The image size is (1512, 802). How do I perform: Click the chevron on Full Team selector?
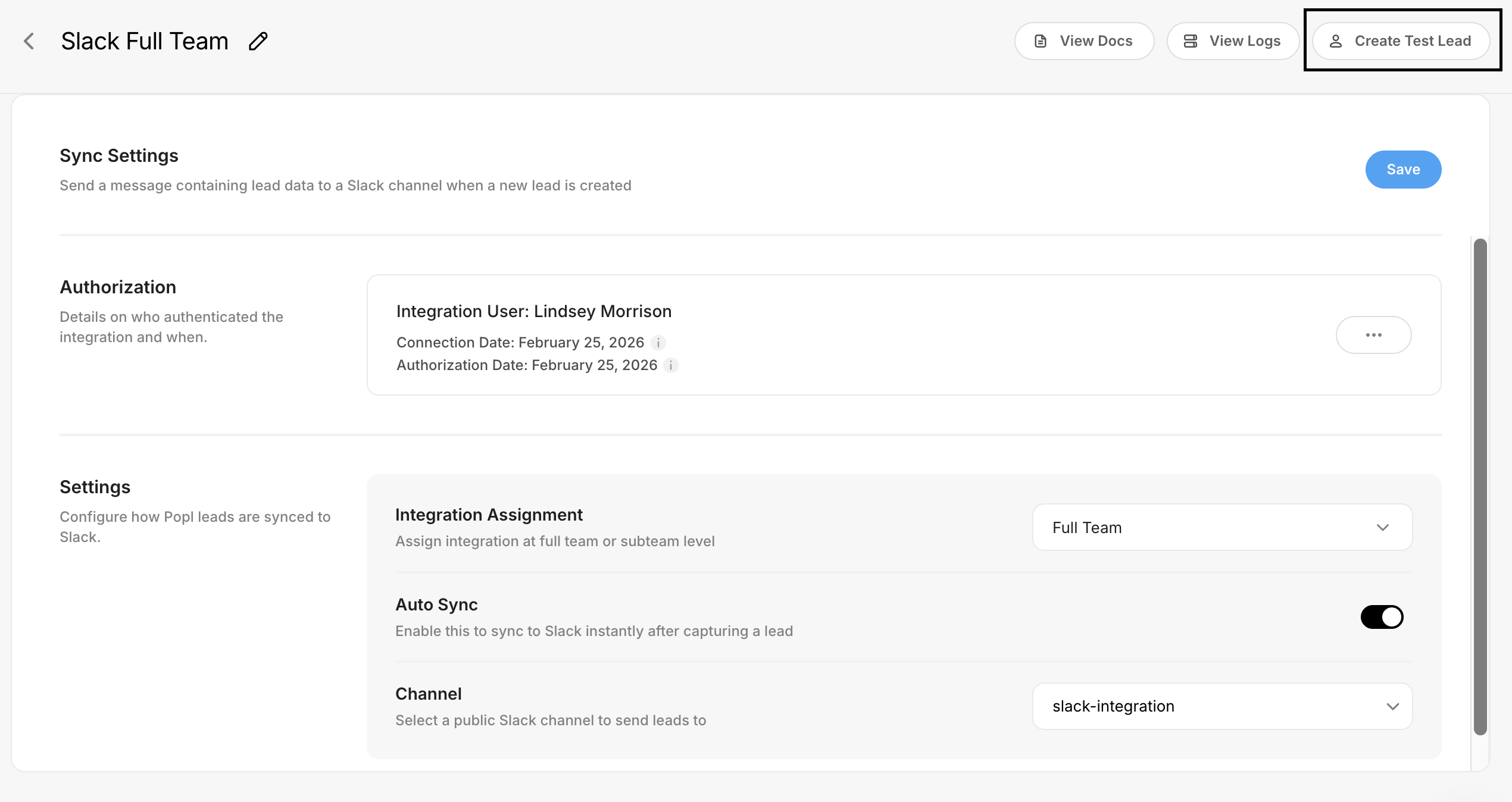tap(1382, 527)
